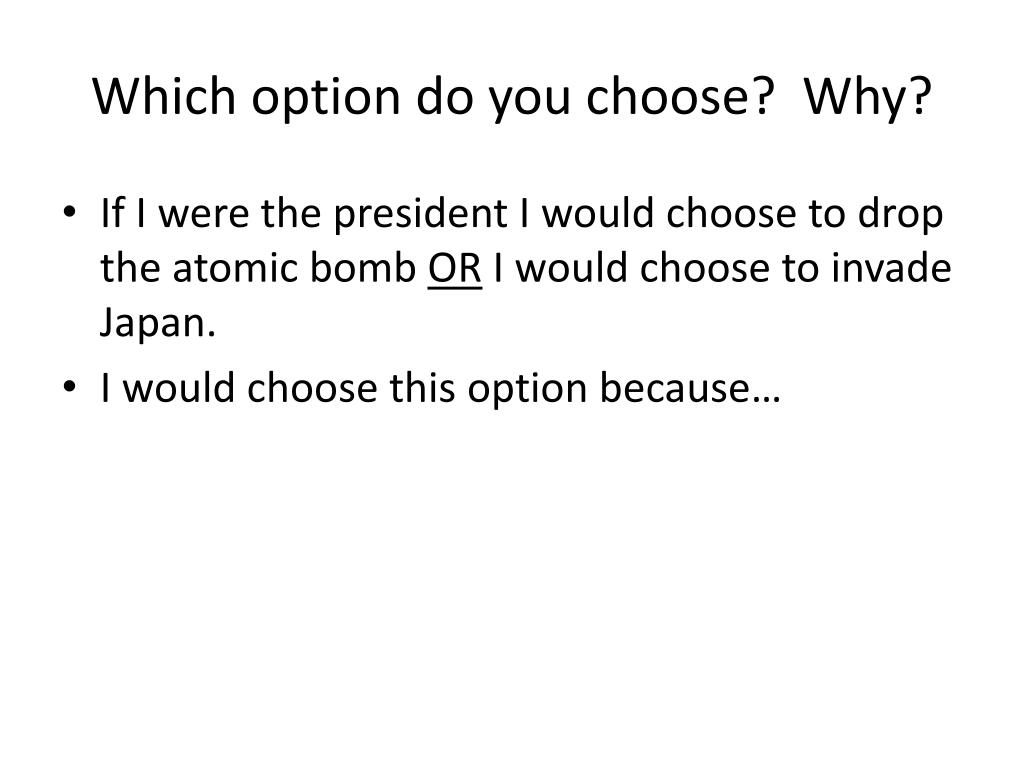The image size is (1024, 768).
Task: Click the word 'Which' in the title
Action: pyautogui.click(x=164, y=97)
